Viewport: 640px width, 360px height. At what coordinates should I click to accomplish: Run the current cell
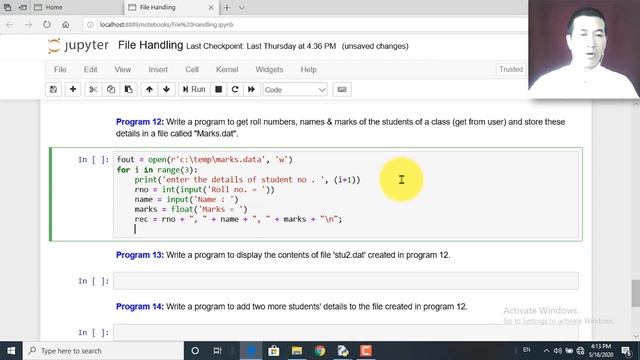pos(194,89)
